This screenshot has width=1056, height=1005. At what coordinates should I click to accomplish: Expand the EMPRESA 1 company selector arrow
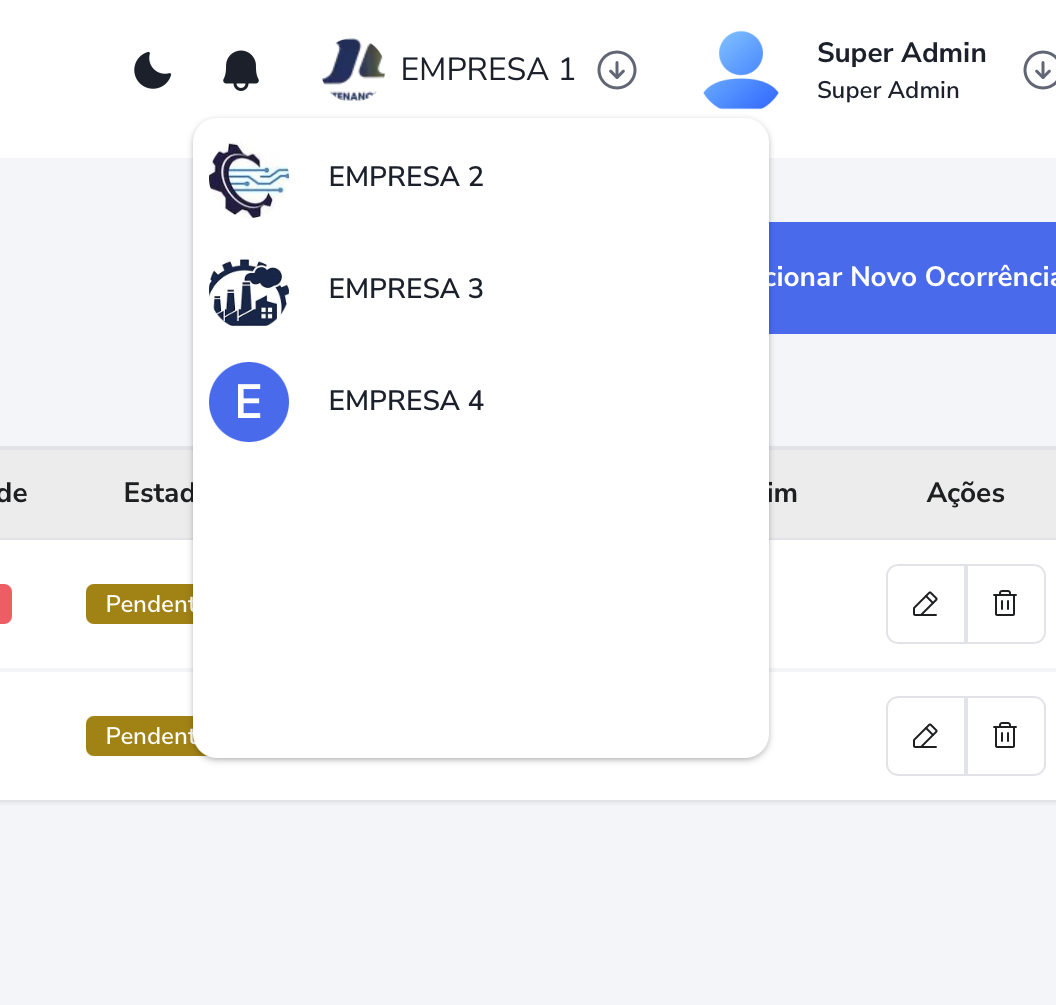point(617,70)
